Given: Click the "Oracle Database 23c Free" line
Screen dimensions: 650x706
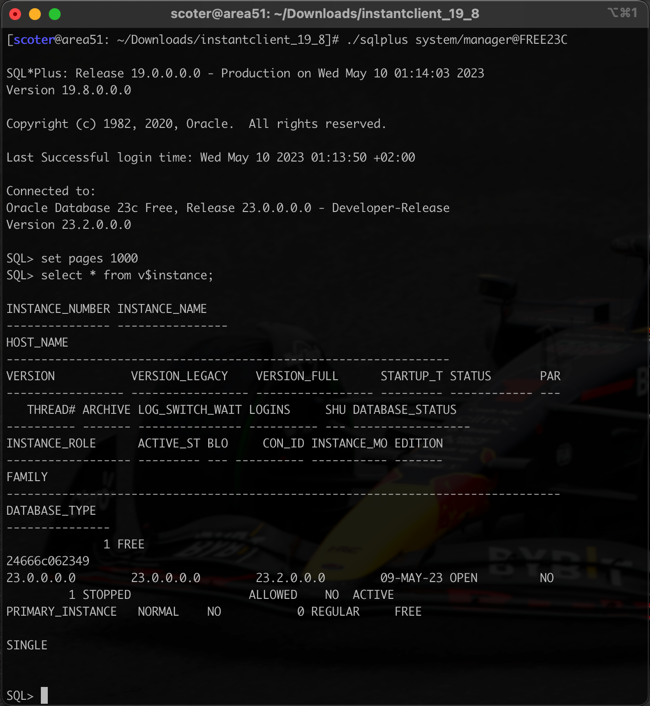Looking at the screenshot, I should (x=228, y=208).
